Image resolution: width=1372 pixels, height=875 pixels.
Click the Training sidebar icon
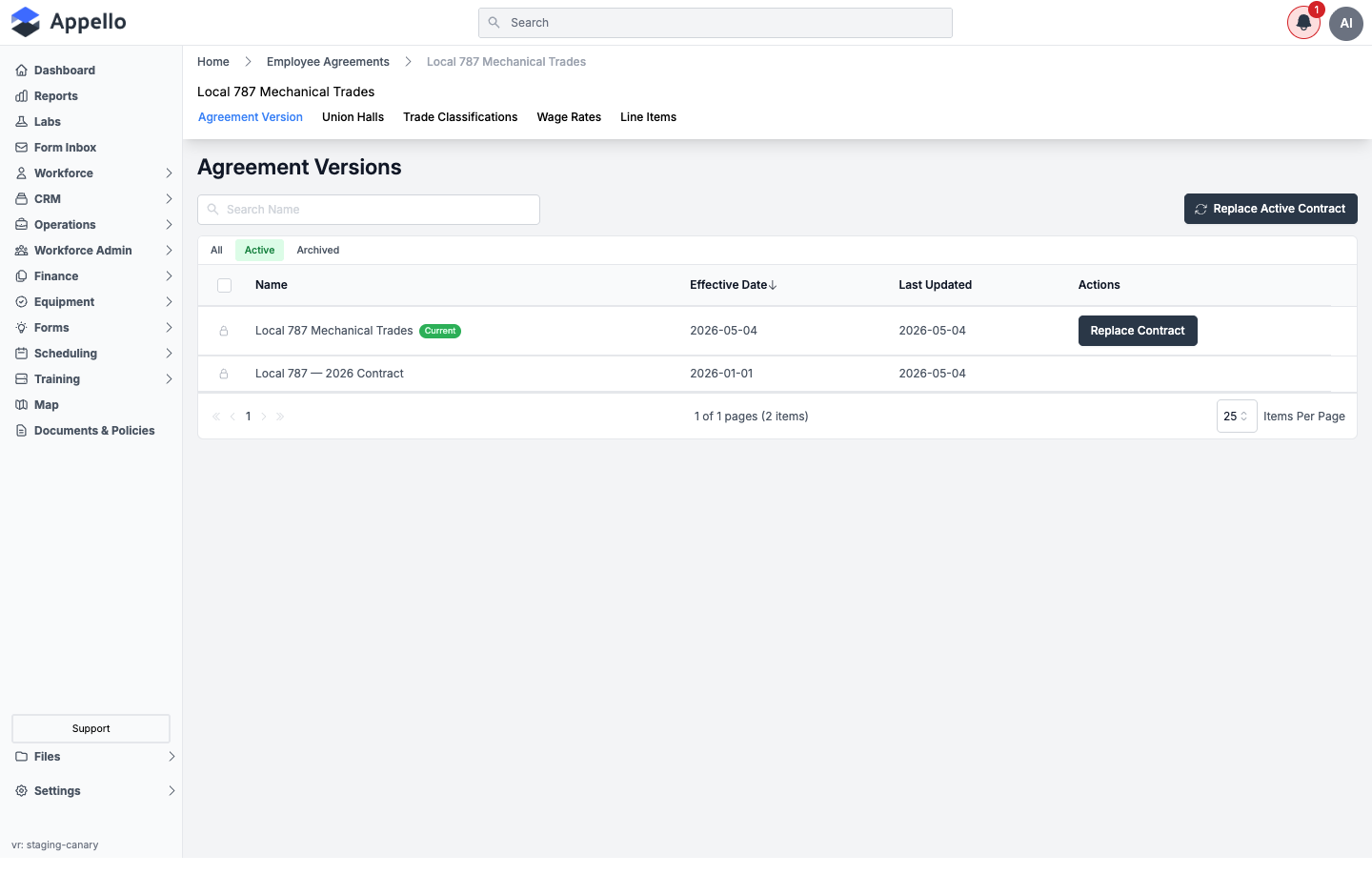click(21, 379)
